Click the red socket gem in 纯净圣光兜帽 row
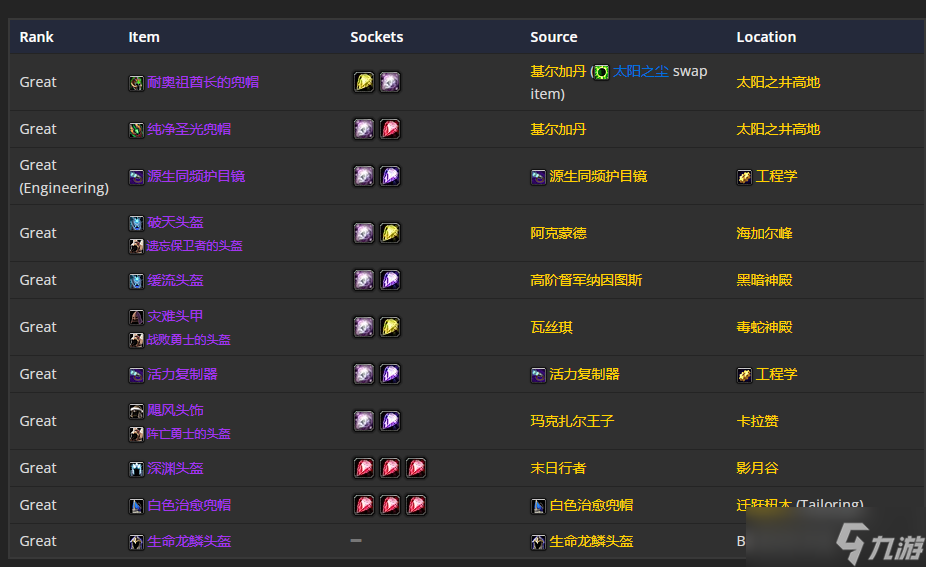This screenshot has height=567, width=926. click(x=390, y=129)
